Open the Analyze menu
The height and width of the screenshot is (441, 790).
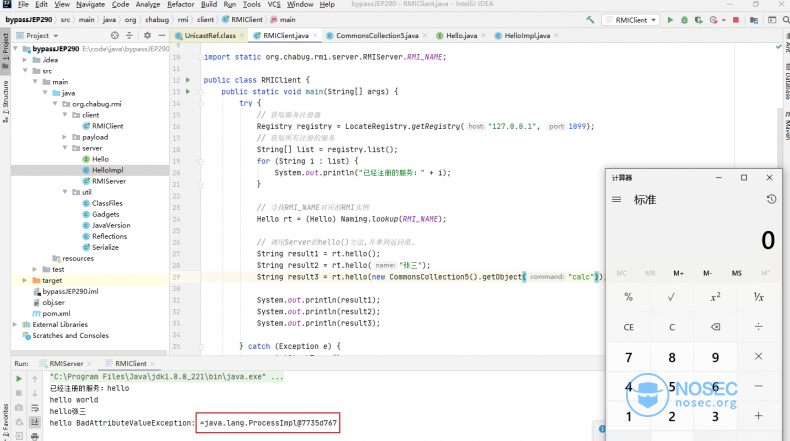148,5
